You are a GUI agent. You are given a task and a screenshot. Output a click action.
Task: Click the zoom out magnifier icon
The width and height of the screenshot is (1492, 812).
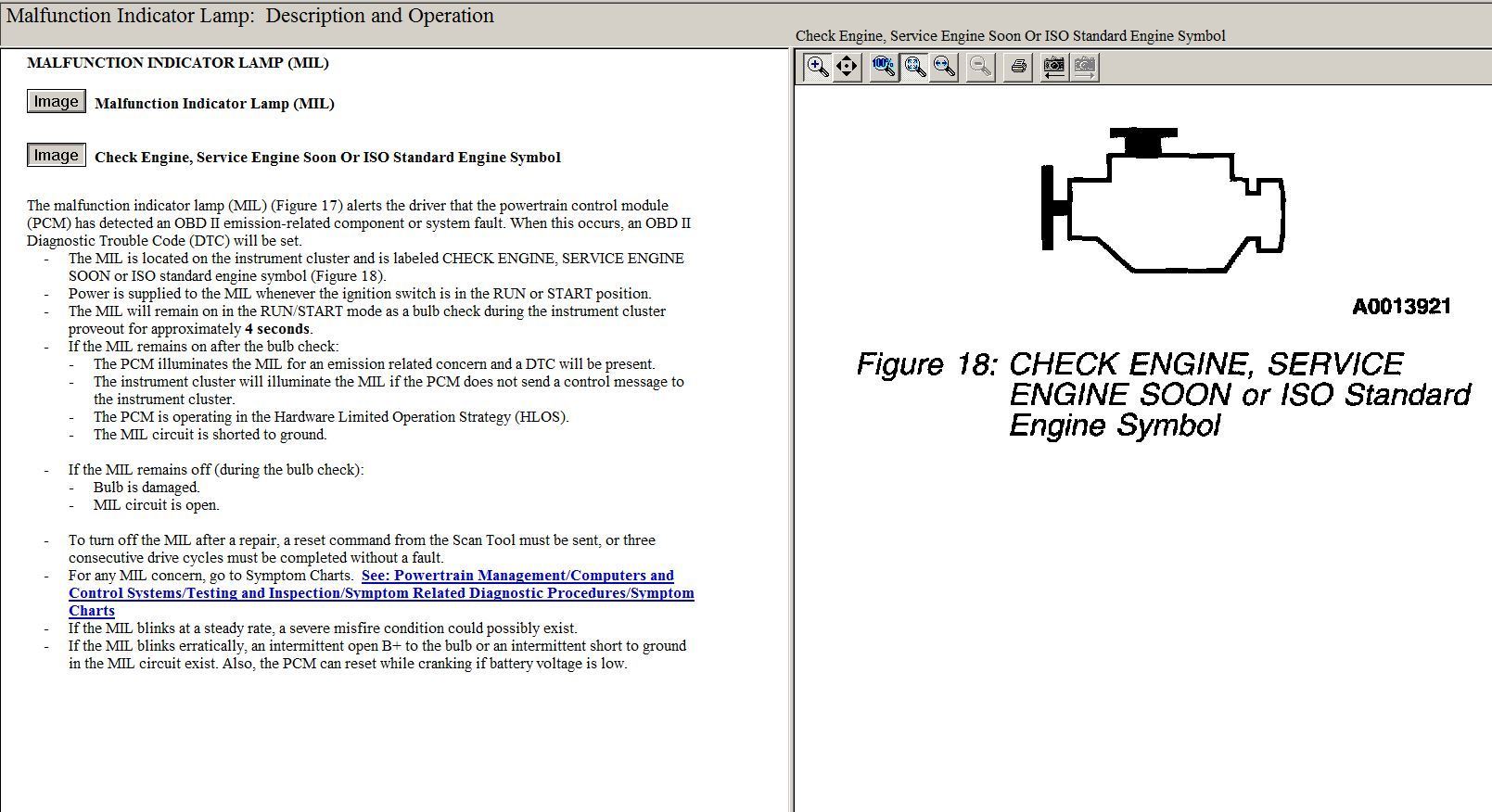pyautogui.click(x=980, y=67)
